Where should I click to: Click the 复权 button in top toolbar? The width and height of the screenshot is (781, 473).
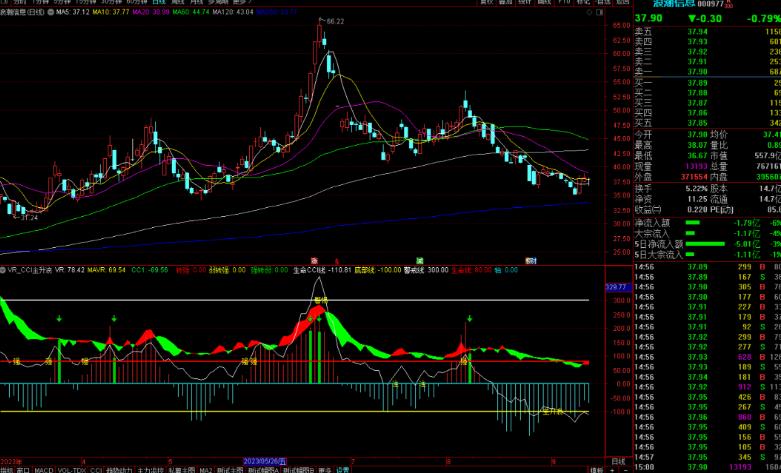pos(486,2)
